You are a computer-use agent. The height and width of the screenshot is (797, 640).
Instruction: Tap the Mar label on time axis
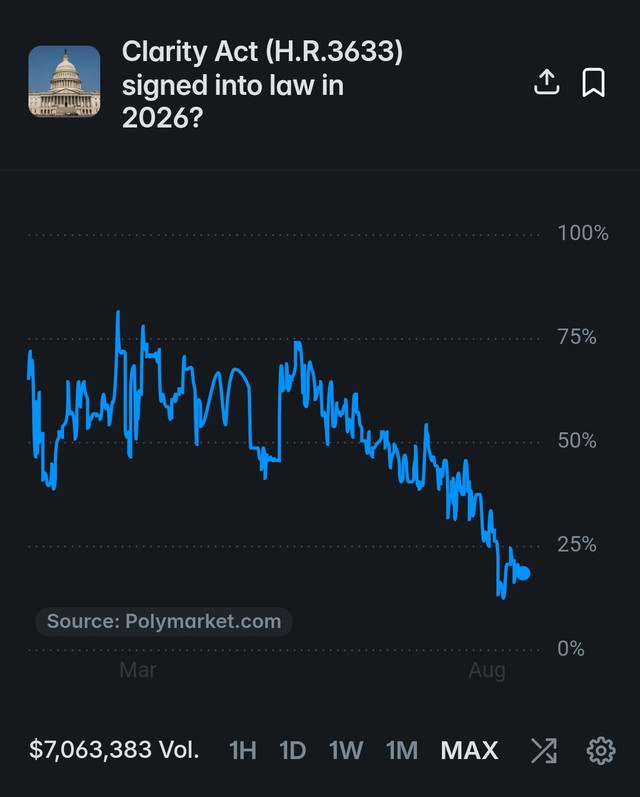tap(138, 670)
